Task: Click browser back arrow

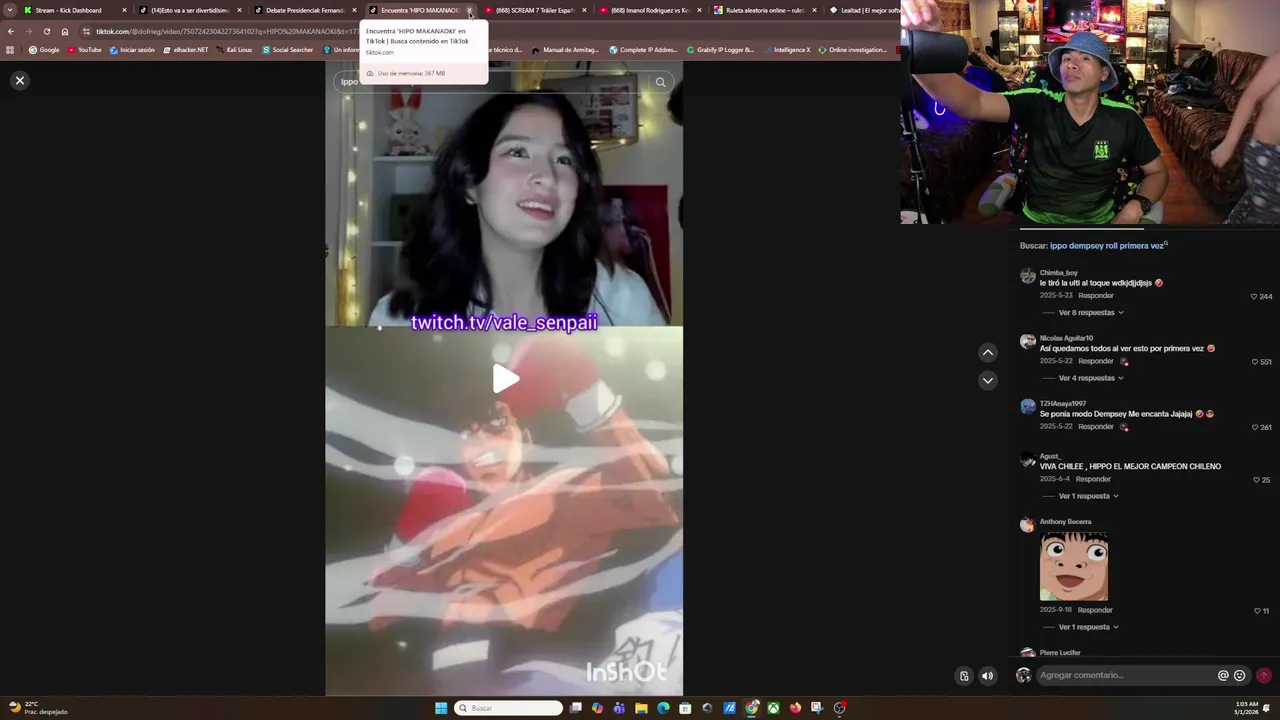Action: (11, 31)
